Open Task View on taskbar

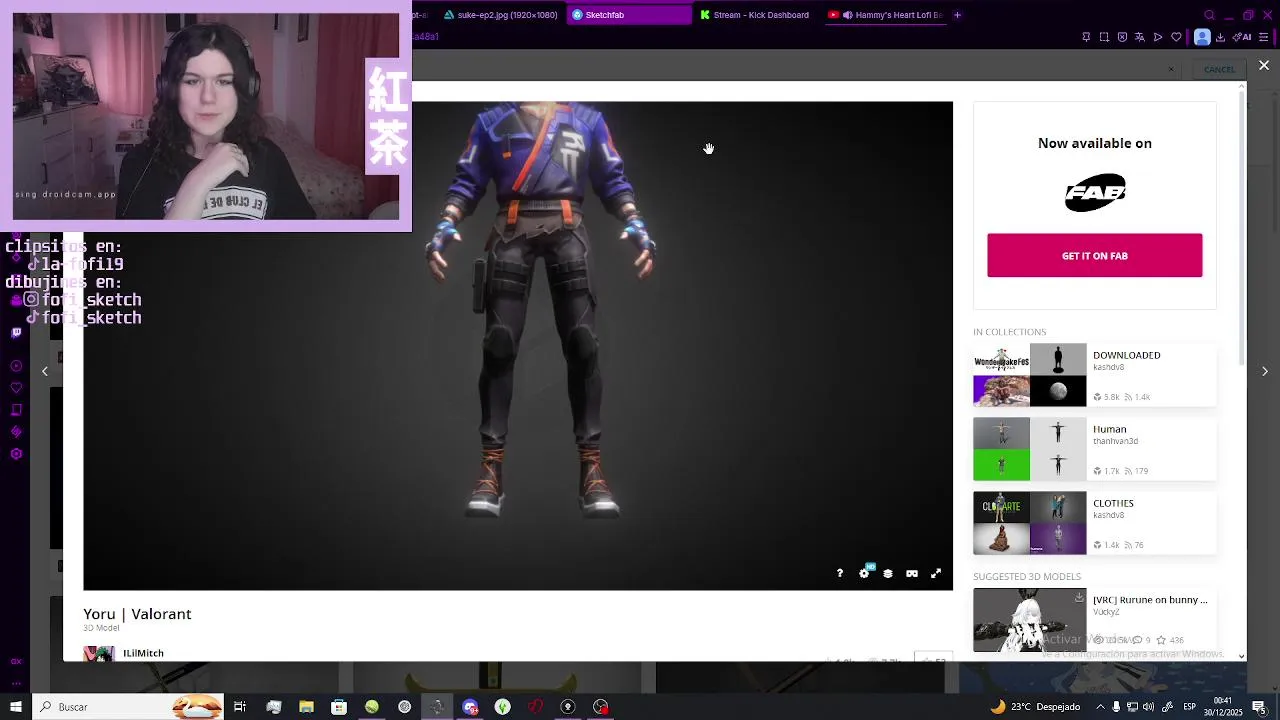click(240, 707)
